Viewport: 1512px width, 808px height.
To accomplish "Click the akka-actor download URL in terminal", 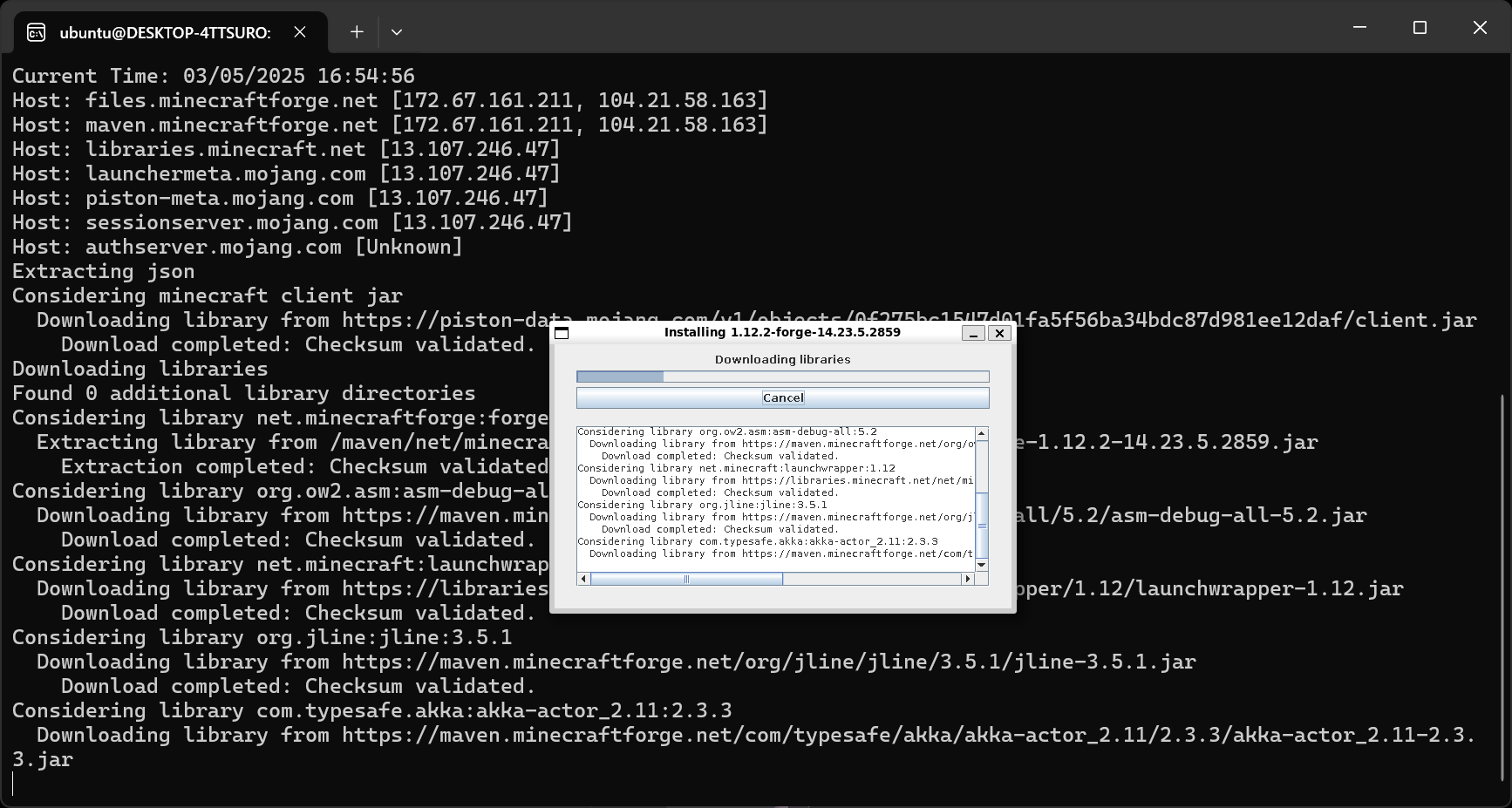I will 909,735.
